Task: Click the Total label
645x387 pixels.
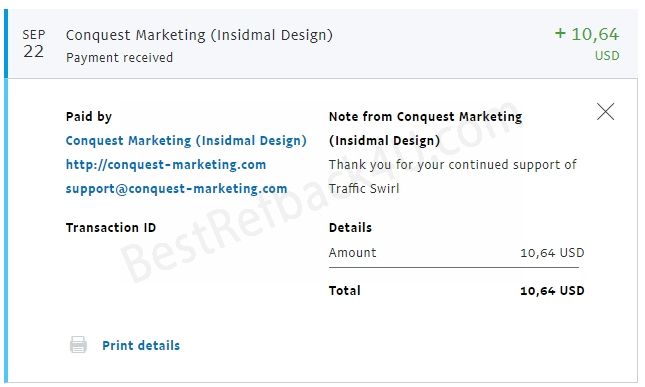Action: pyautogui.click(x=345, y=291)
